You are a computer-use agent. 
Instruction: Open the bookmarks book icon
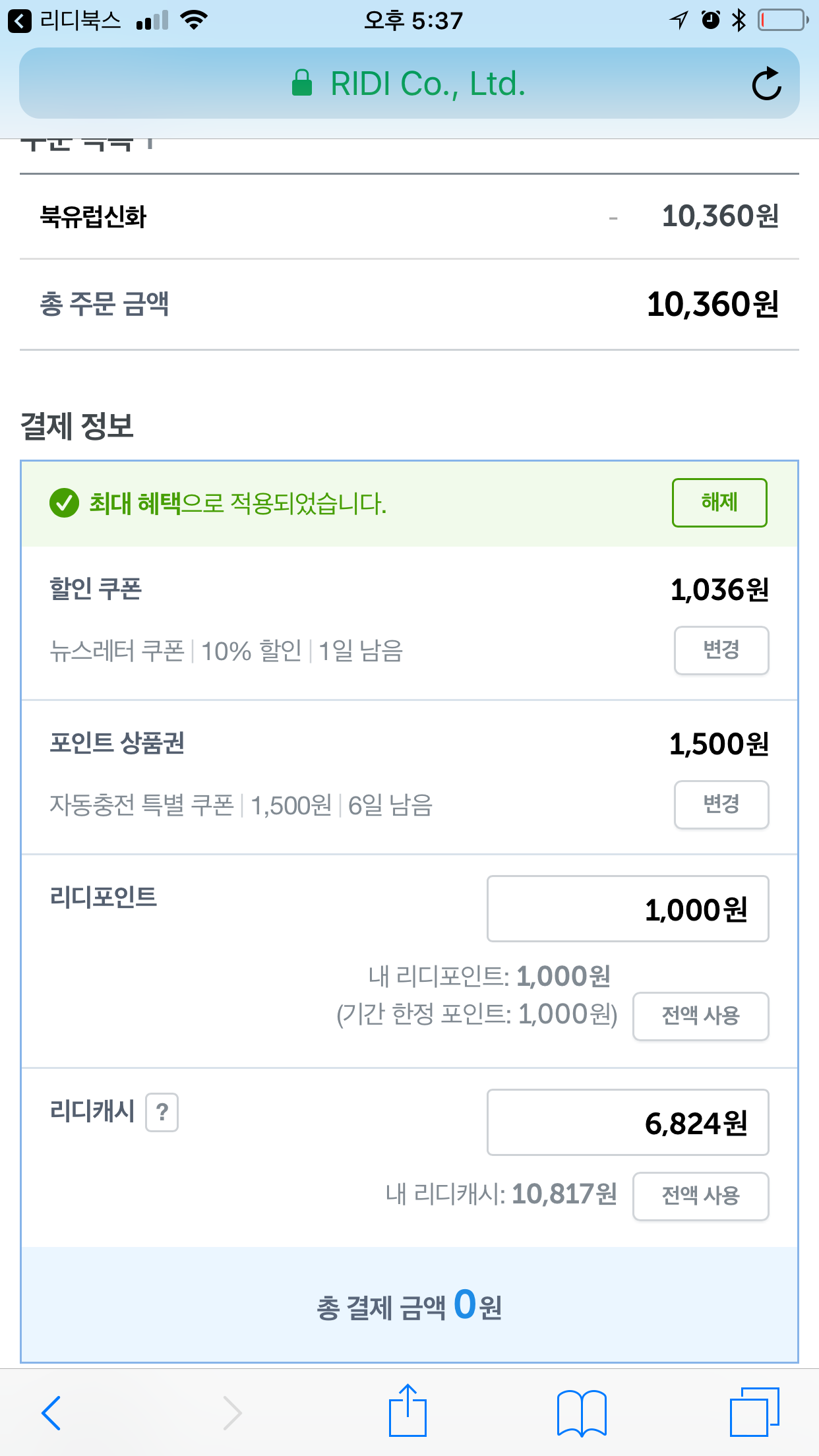click(x=582, y=1412)
